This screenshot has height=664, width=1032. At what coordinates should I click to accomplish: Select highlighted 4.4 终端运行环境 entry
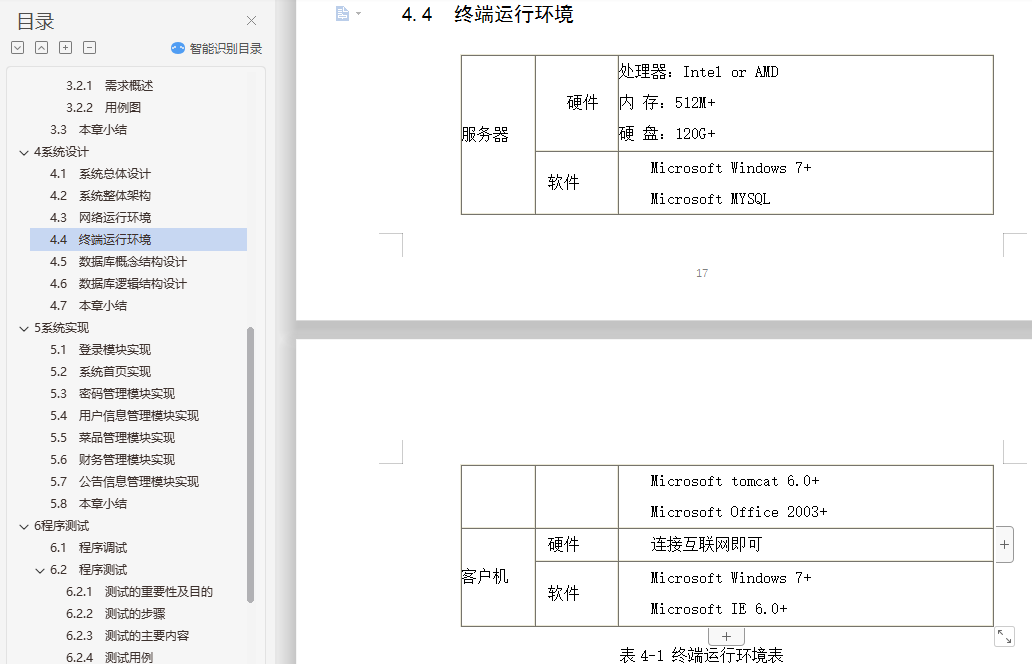click(138, 240)
